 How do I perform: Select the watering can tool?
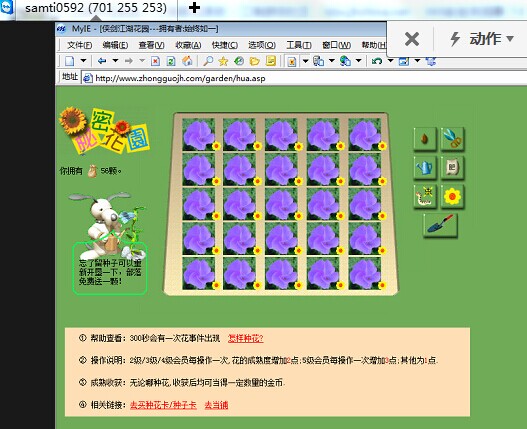pyautogui.click(x=425, y=167)
